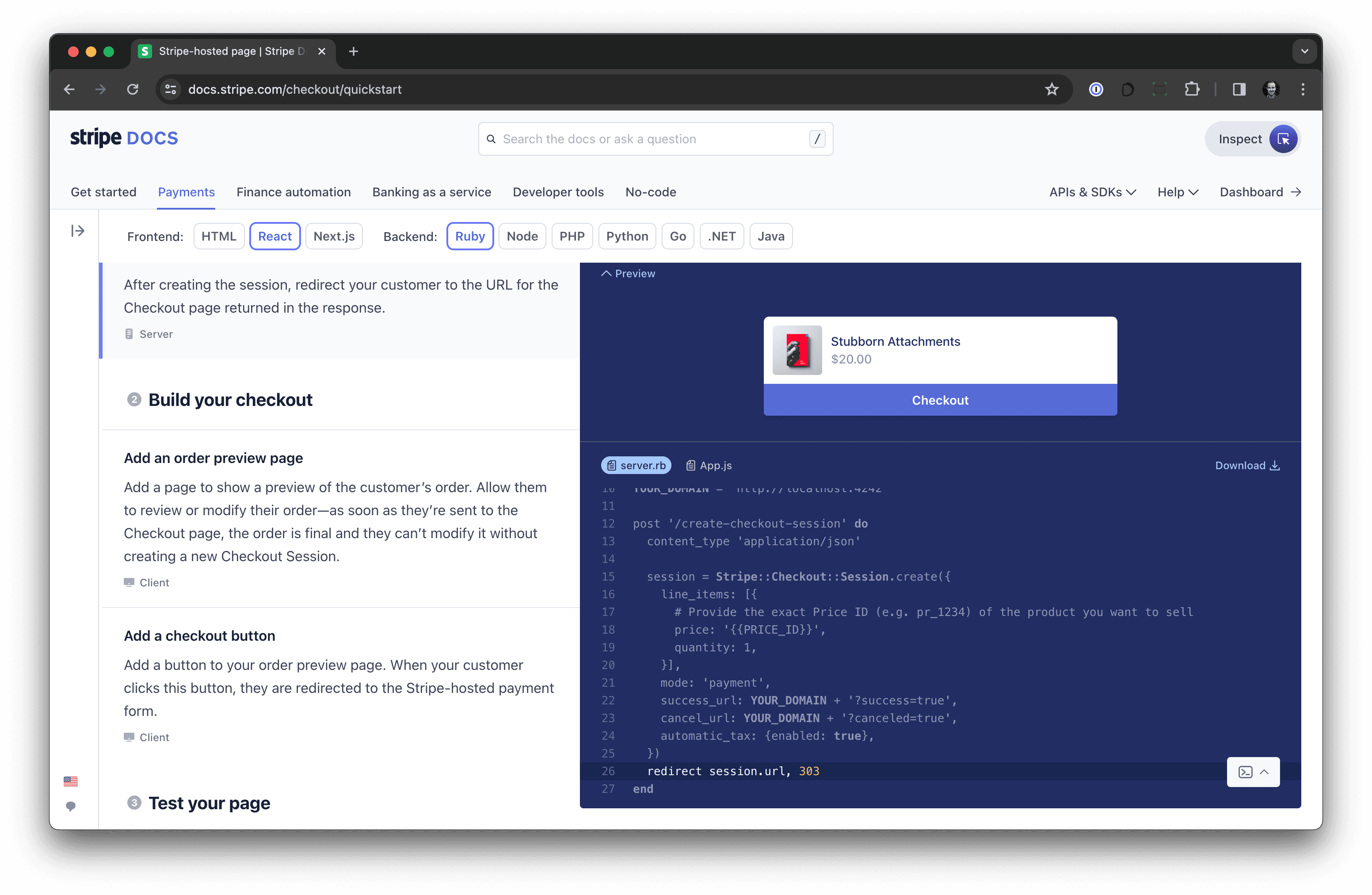The image size is (1372, 895).
Task: Reload the current page
Action: (133, 89)
